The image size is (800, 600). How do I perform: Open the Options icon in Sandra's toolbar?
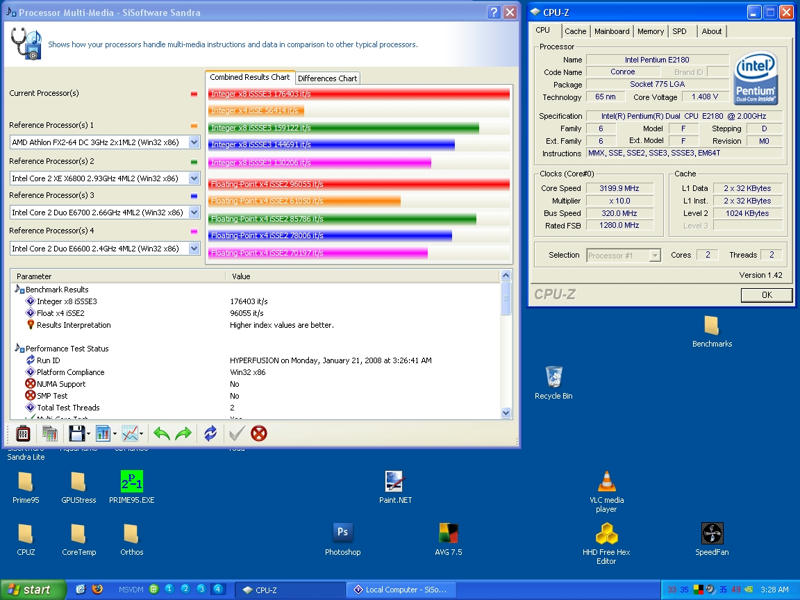coord(23,434)
